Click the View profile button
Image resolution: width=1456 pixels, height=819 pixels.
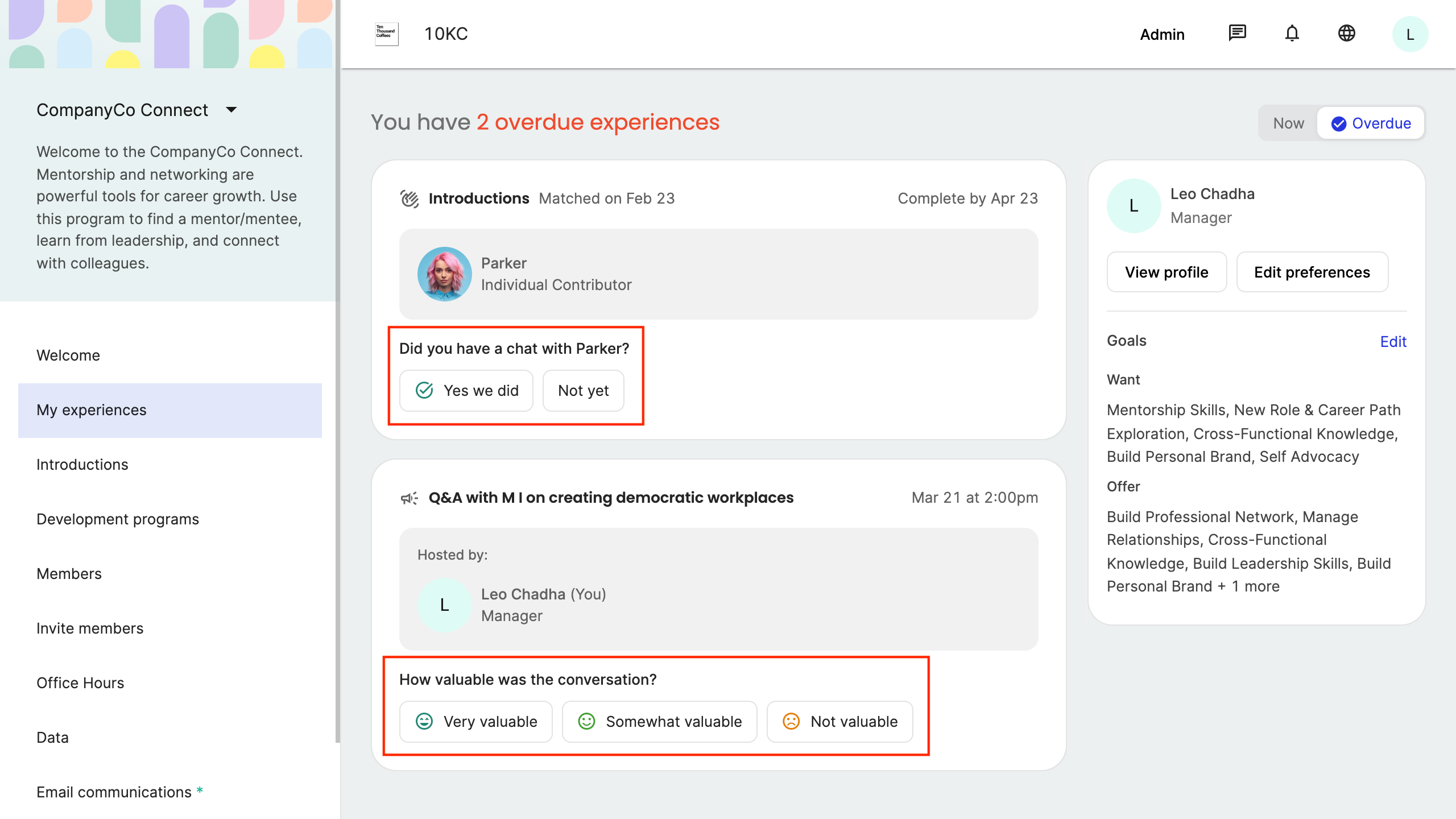point(1167,272)
